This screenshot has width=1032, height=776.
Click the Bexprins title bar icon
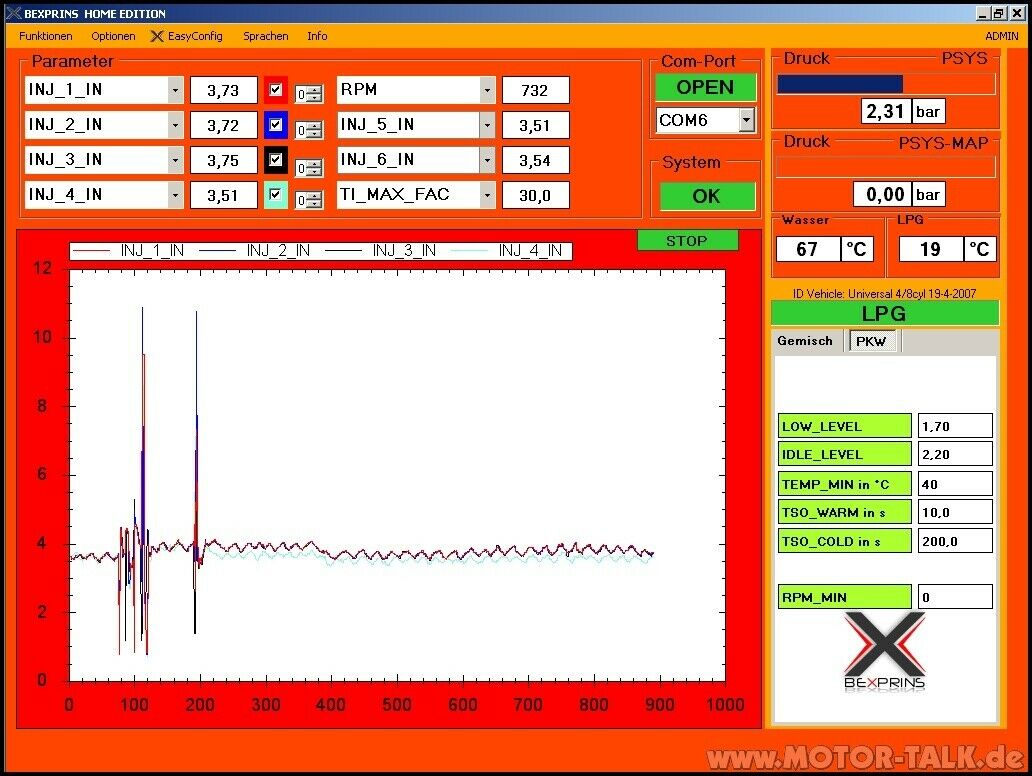pos(13,13)
